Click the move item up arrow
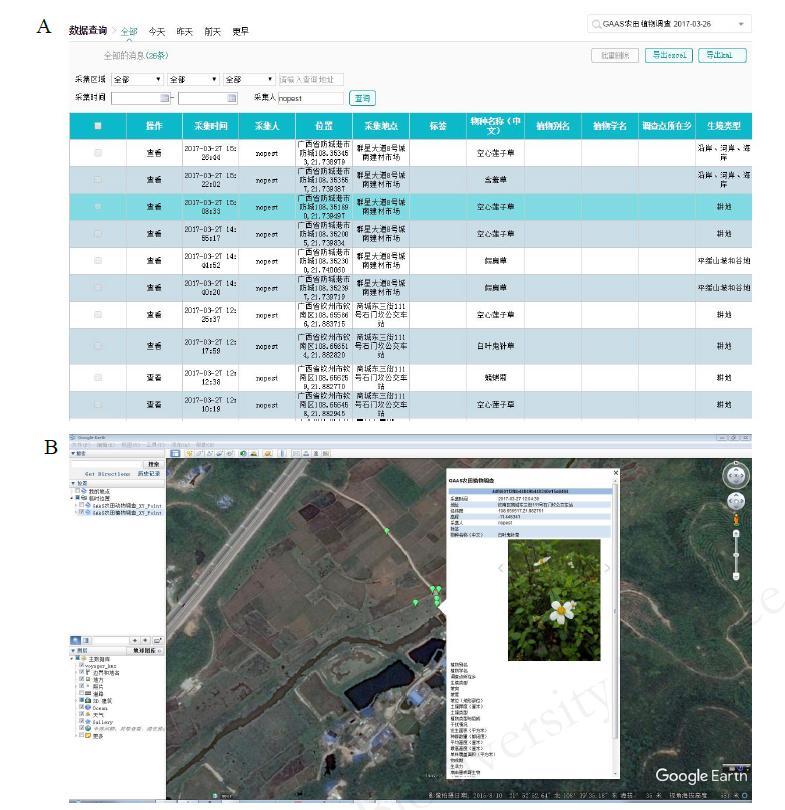This screenshot has width=785, height=810. point(135,640)
